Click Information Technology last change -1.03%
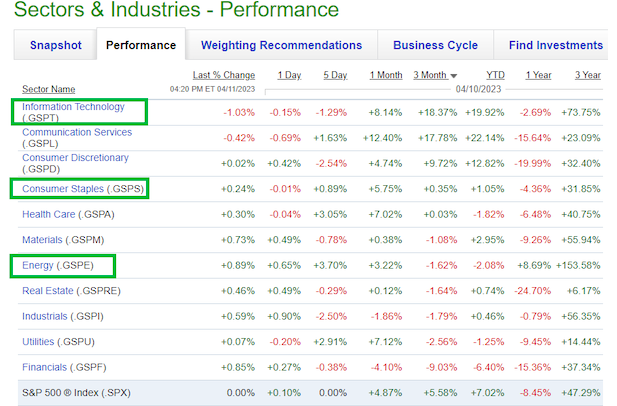Image resolution: width=617 pixels, height=406 pixels. 239,113
